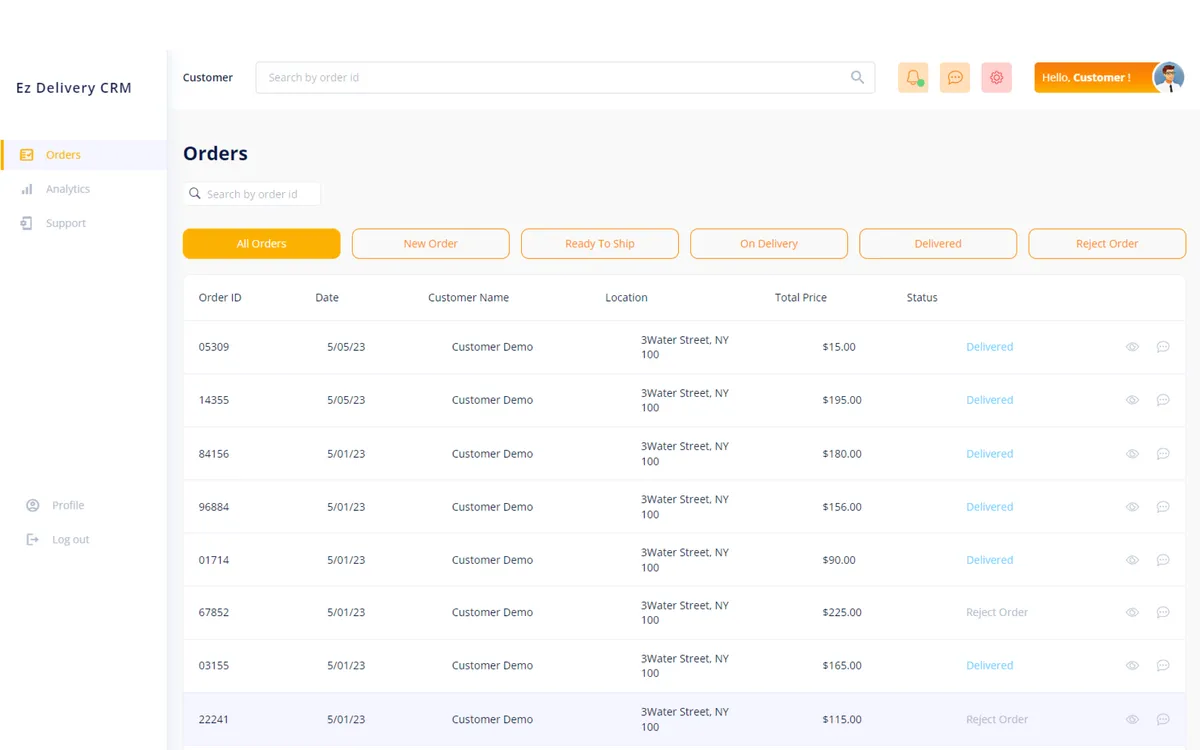Click the Order ID column header

(x=220, y=298)
